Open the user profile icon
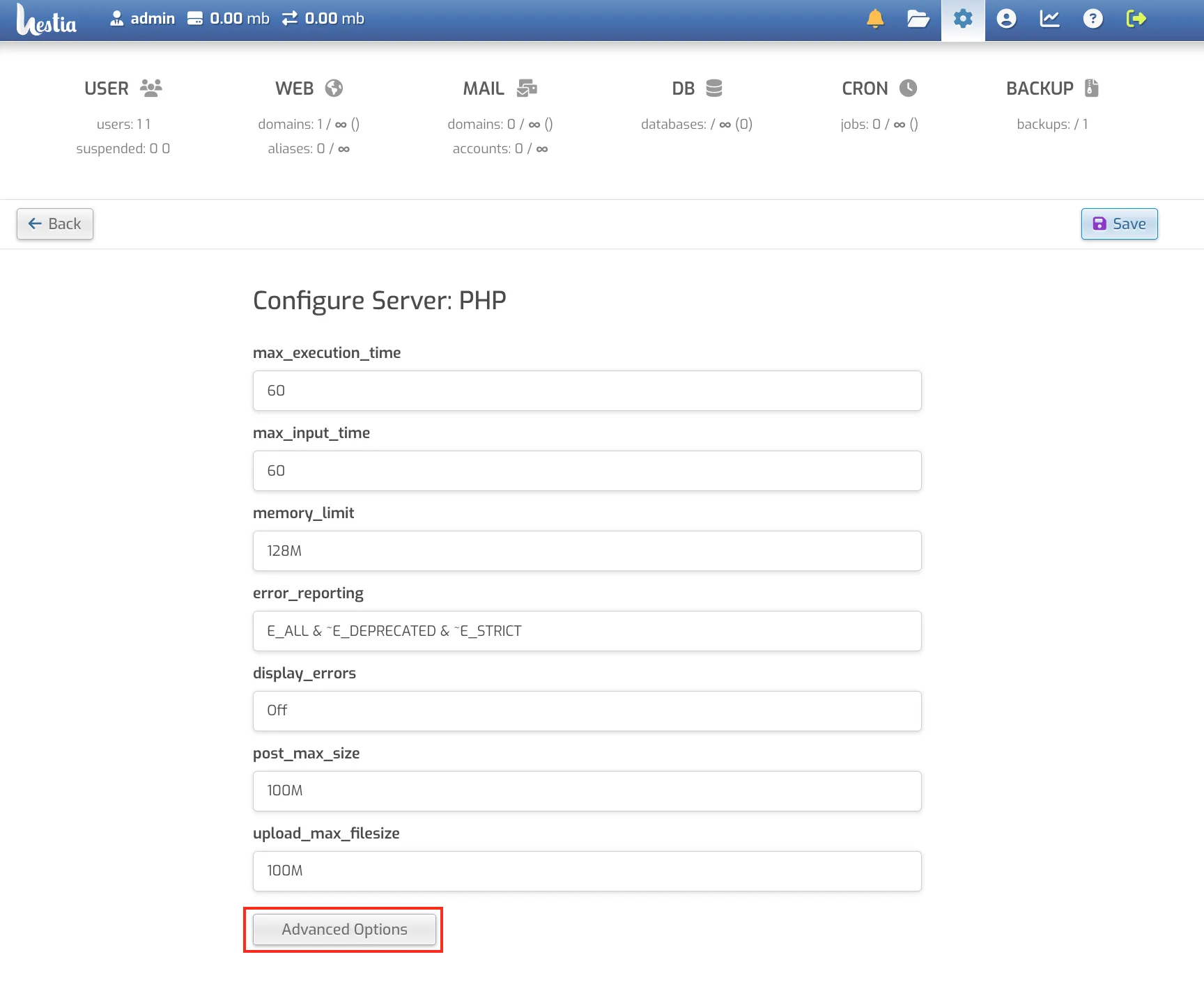Viewport: 1204px width, 989px height. [1006, 19]
